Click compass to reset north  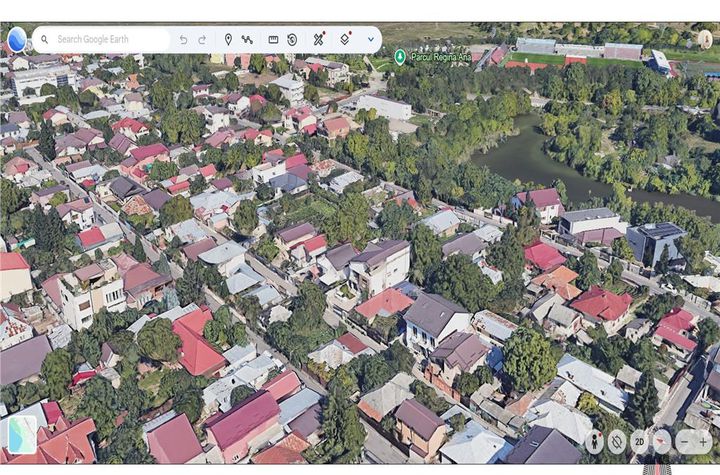pyautogui.click(x=662, y=441)
